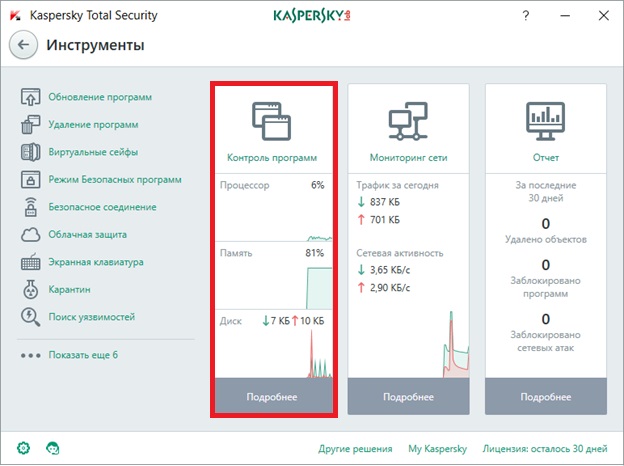
Task: Click the Отчет monitor chart icon
Action: pos(546,121)
